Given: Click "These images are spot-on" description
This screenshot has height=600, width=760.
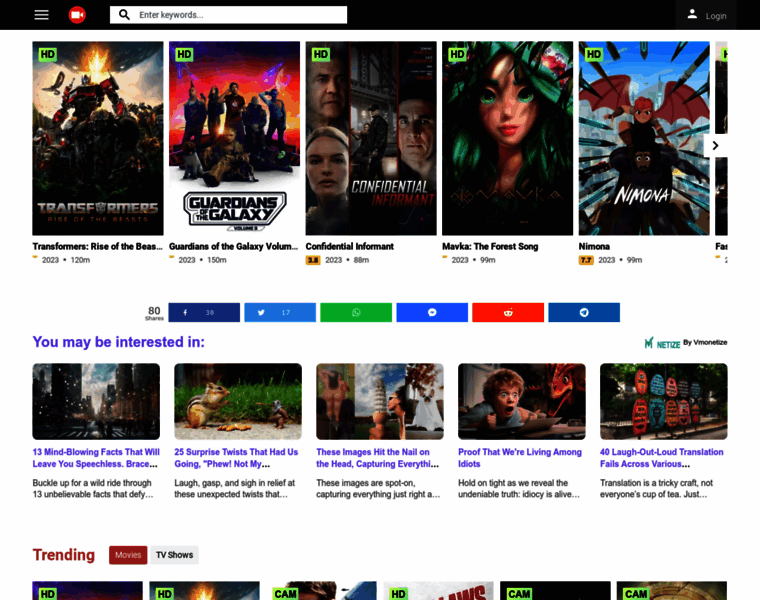Looking at the screenshot, I should pos(378,489).
